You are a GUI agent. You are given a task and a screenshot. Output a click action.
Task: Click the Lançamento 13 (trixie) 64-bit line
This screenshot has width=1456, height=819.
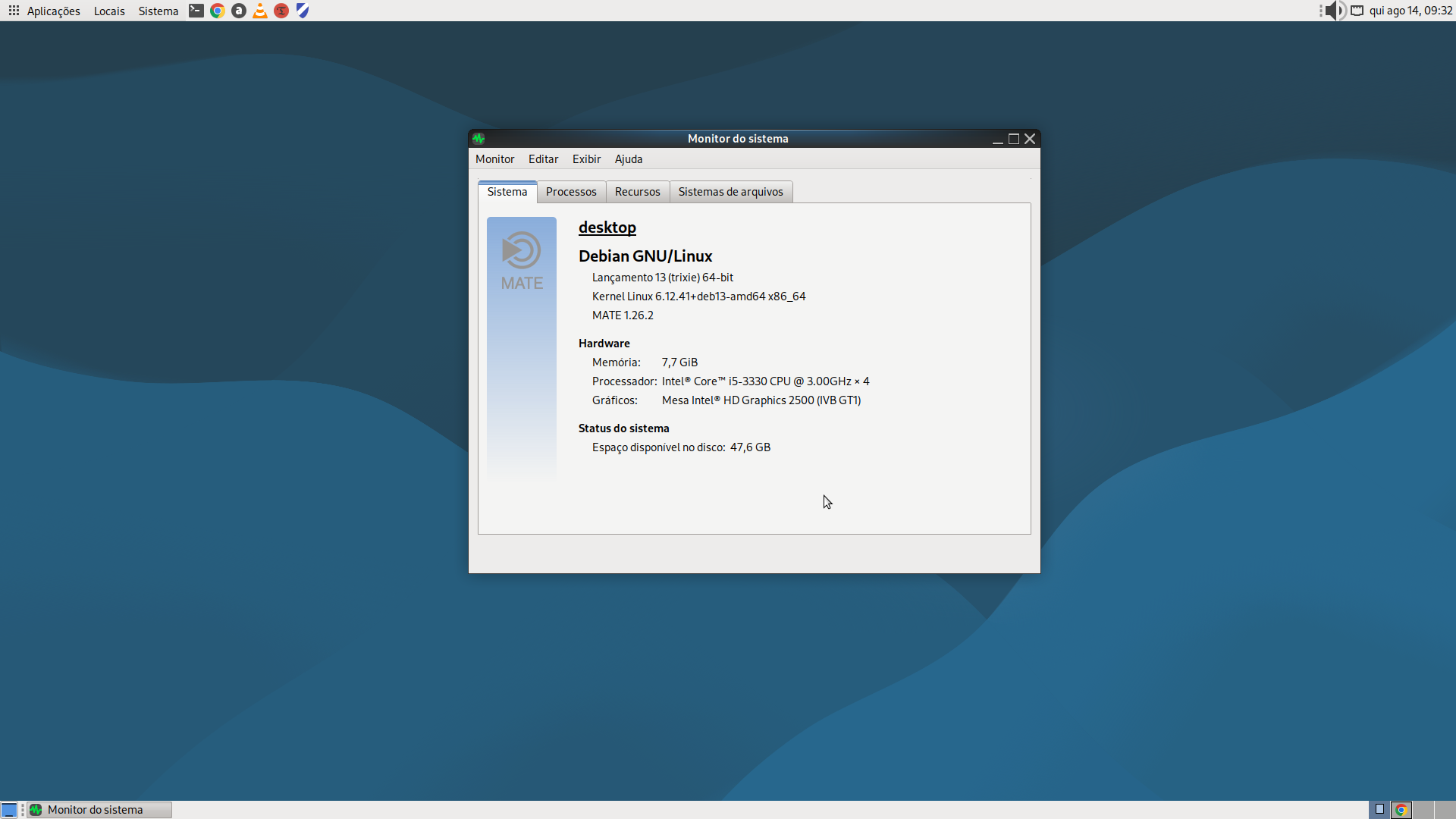(x=663, y=278)
